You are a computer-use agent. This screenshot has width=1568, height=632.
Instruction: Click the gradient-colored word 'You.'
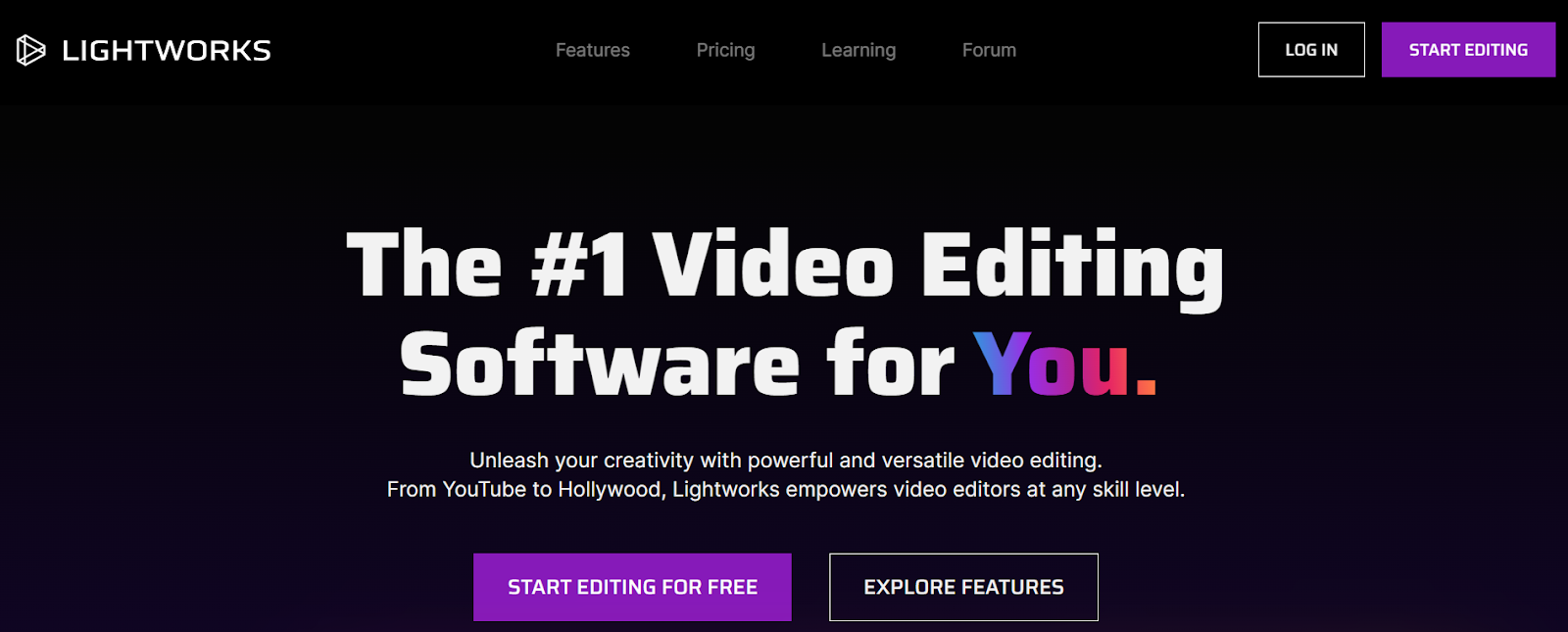pyautogui.click(x=1065, y=364)
